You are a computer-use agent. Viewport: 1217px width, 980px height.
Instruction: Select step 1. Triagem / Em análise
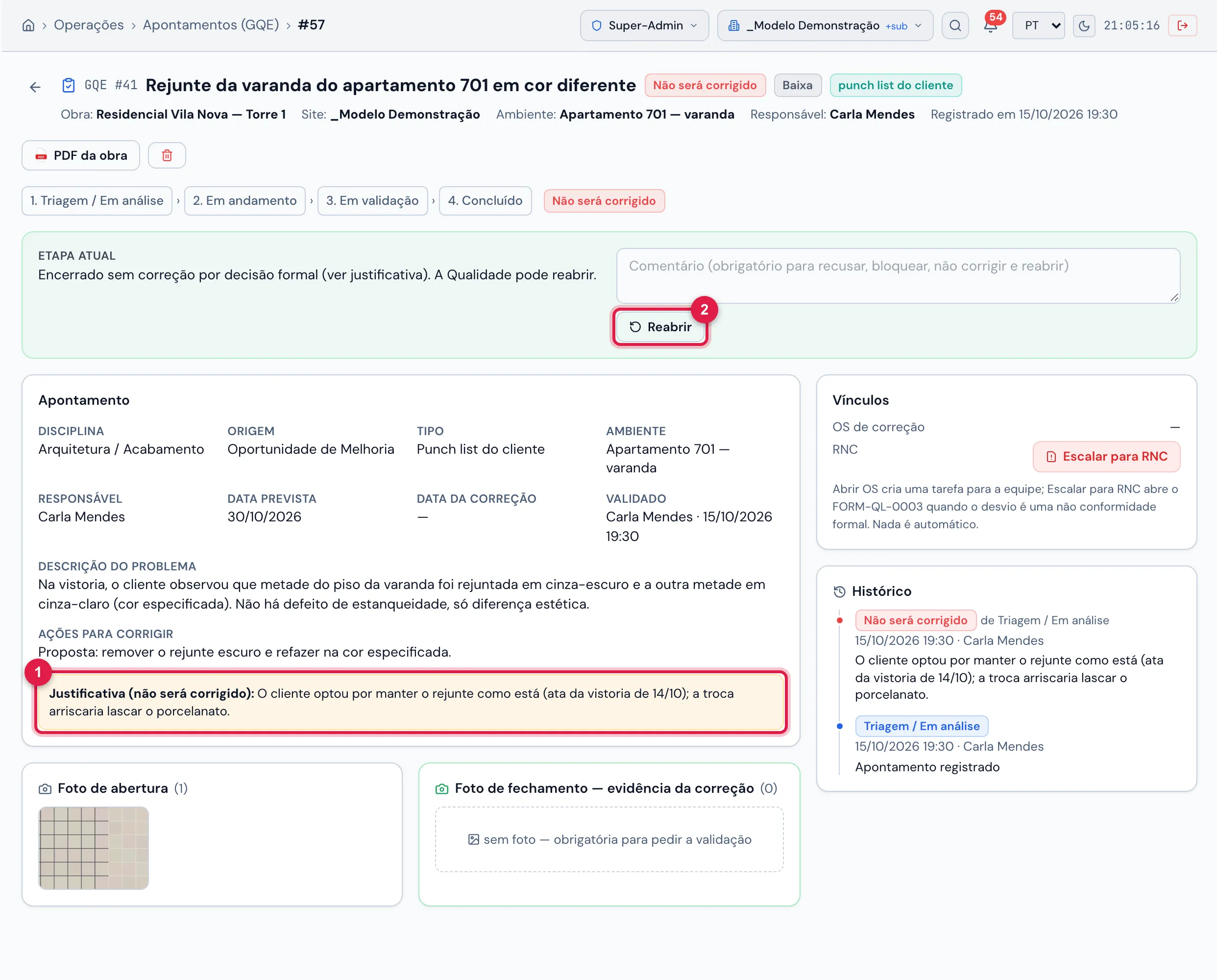pyautogui.click(x=97, y=201)
